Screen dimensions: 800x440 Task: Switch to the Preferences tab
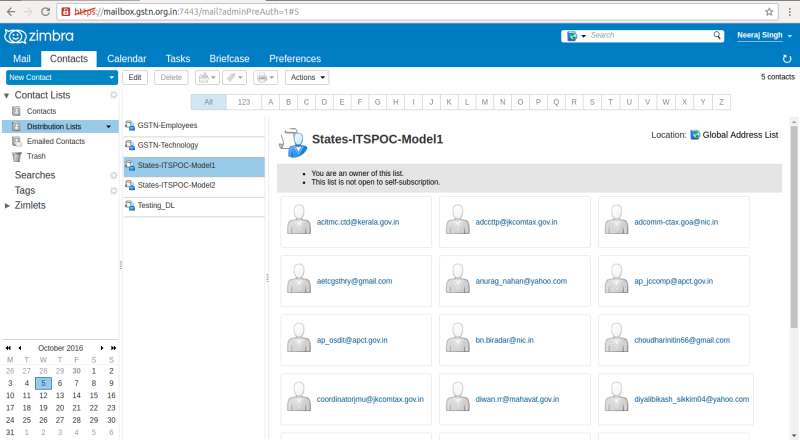coord(295,59)
